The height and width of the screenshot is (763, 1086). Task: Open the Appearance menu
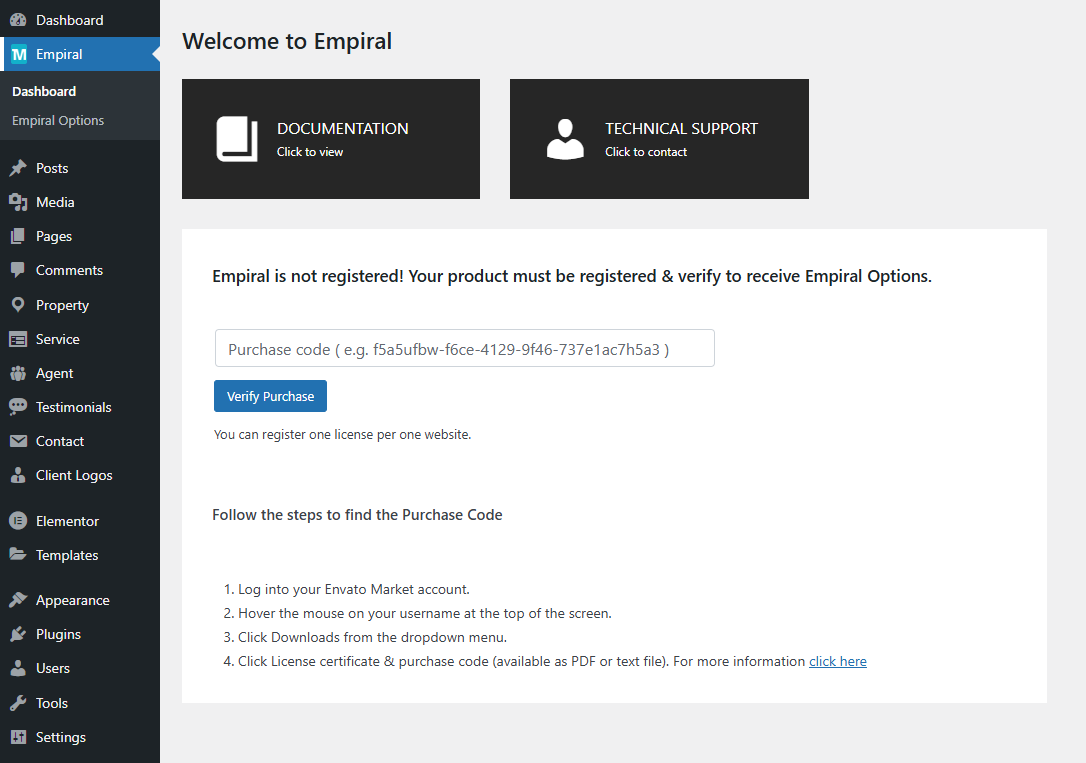(80, 600)
